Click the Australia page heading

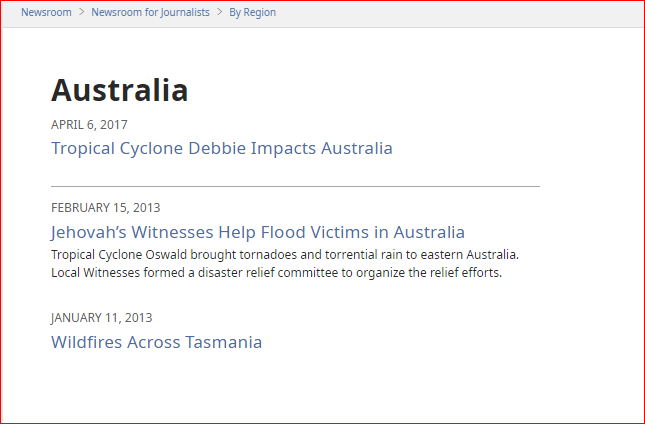pos(120,90)
